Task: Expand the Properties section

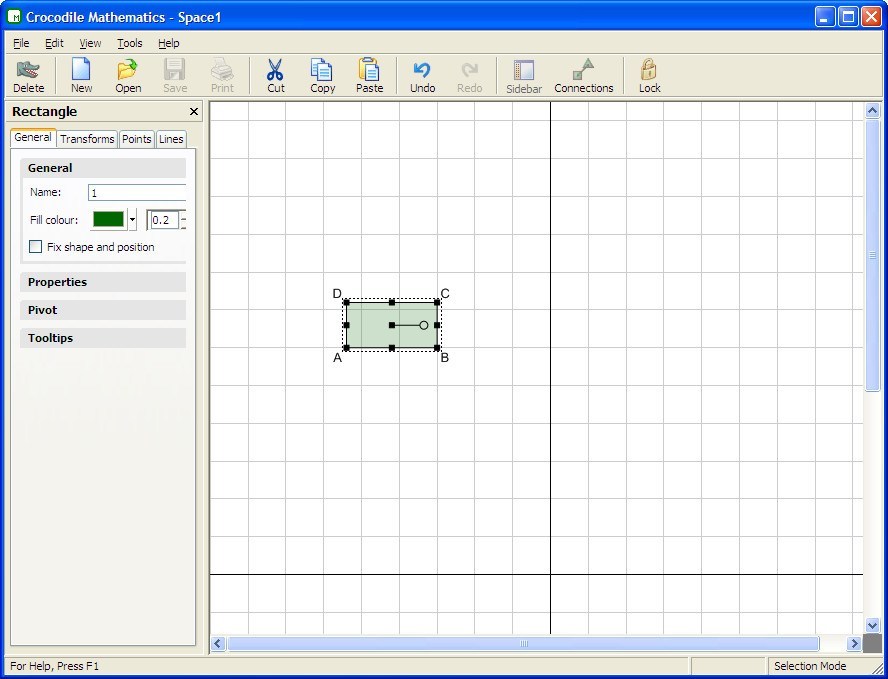Action: (103, 282)
